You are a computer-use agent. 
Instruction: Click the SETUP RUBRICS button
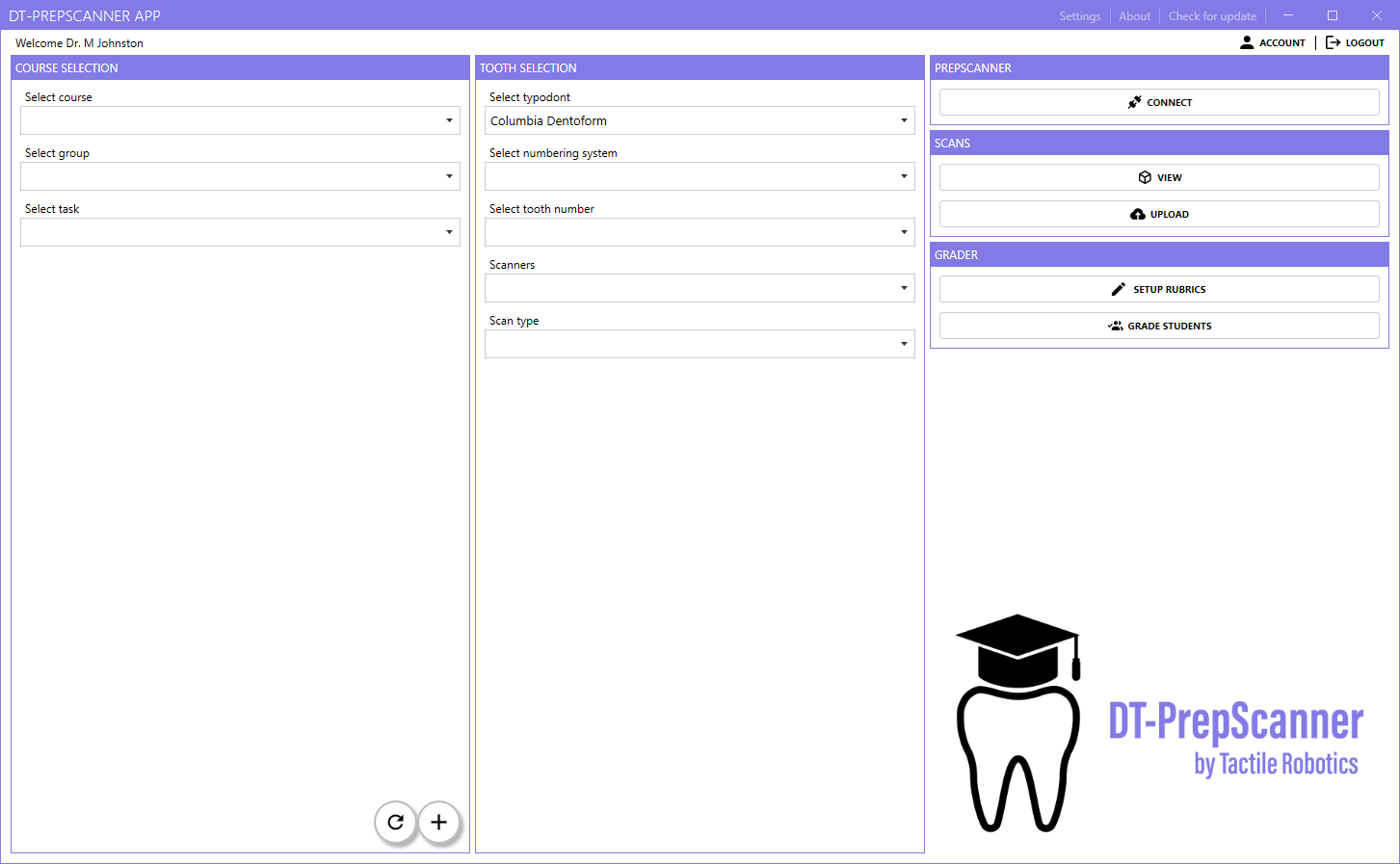pos(1159,289)
